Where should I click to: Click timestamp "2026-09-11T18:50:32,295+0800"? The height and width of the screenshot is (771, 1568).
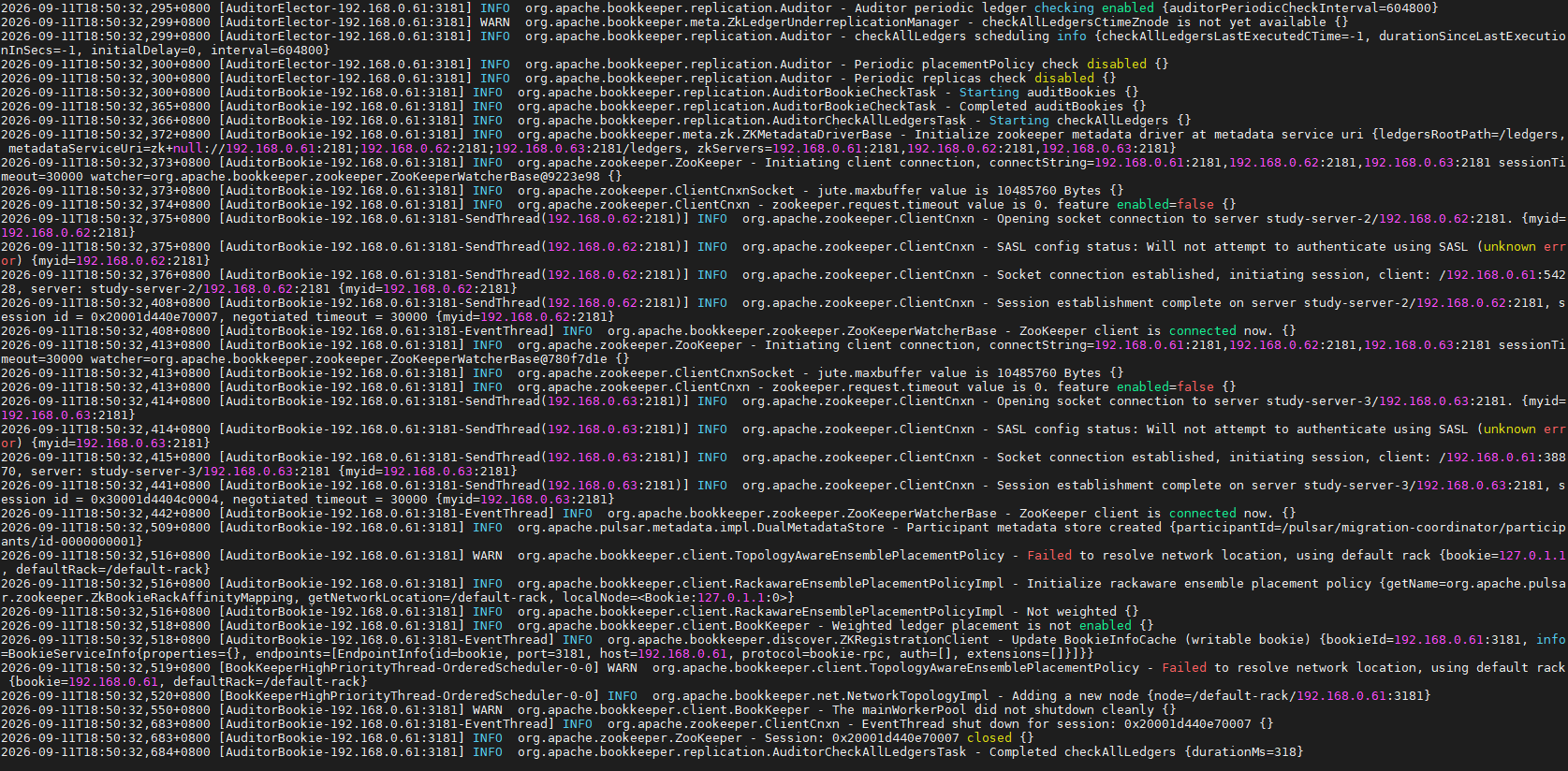tap(106, 8)
